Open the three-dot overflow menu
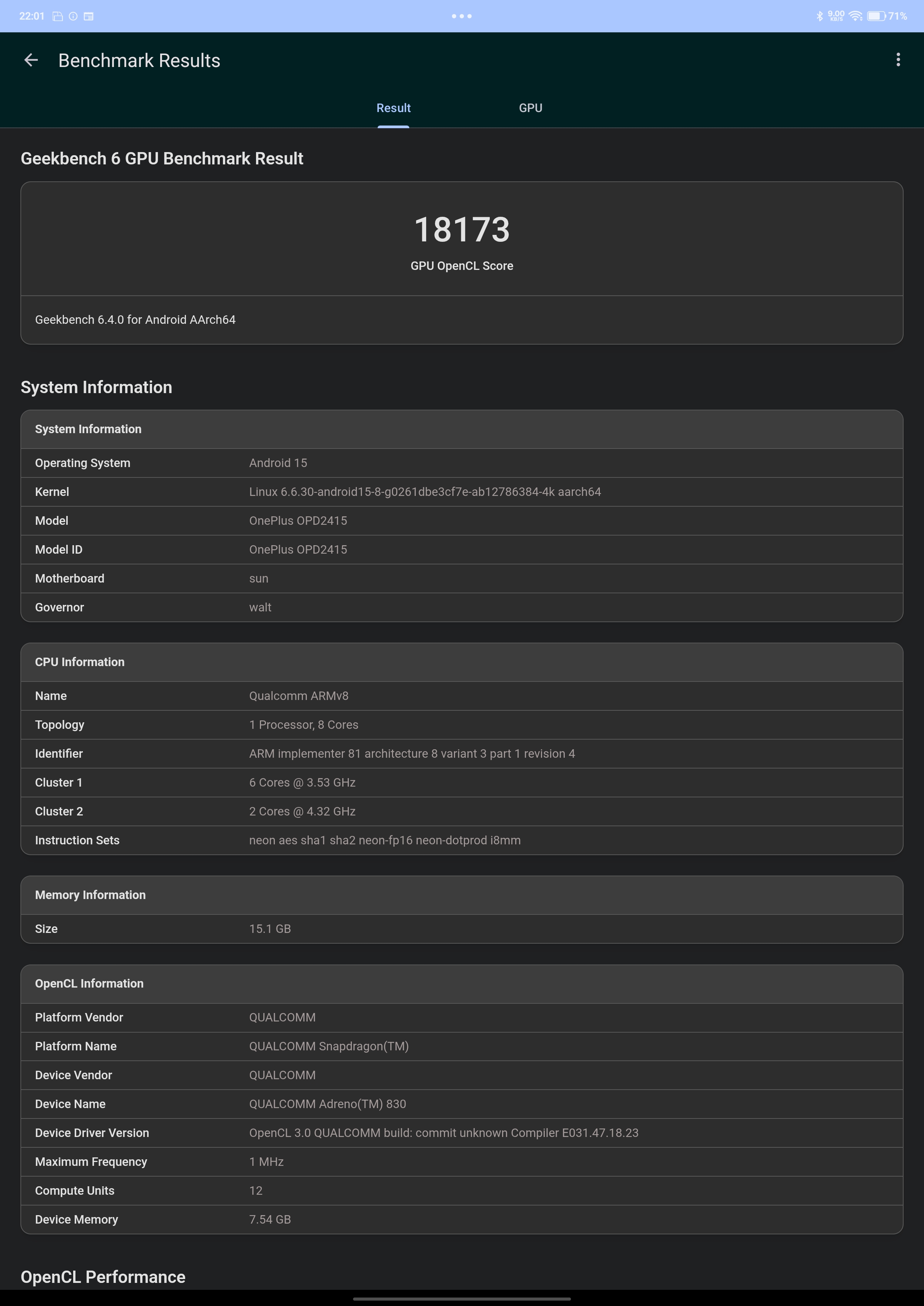Viewport: 924px width, 1306px height. click(x=898, y=60)
